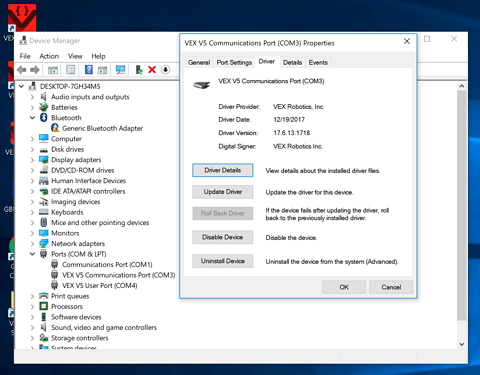
Task: Expand the Computer category
Action: 32,139
